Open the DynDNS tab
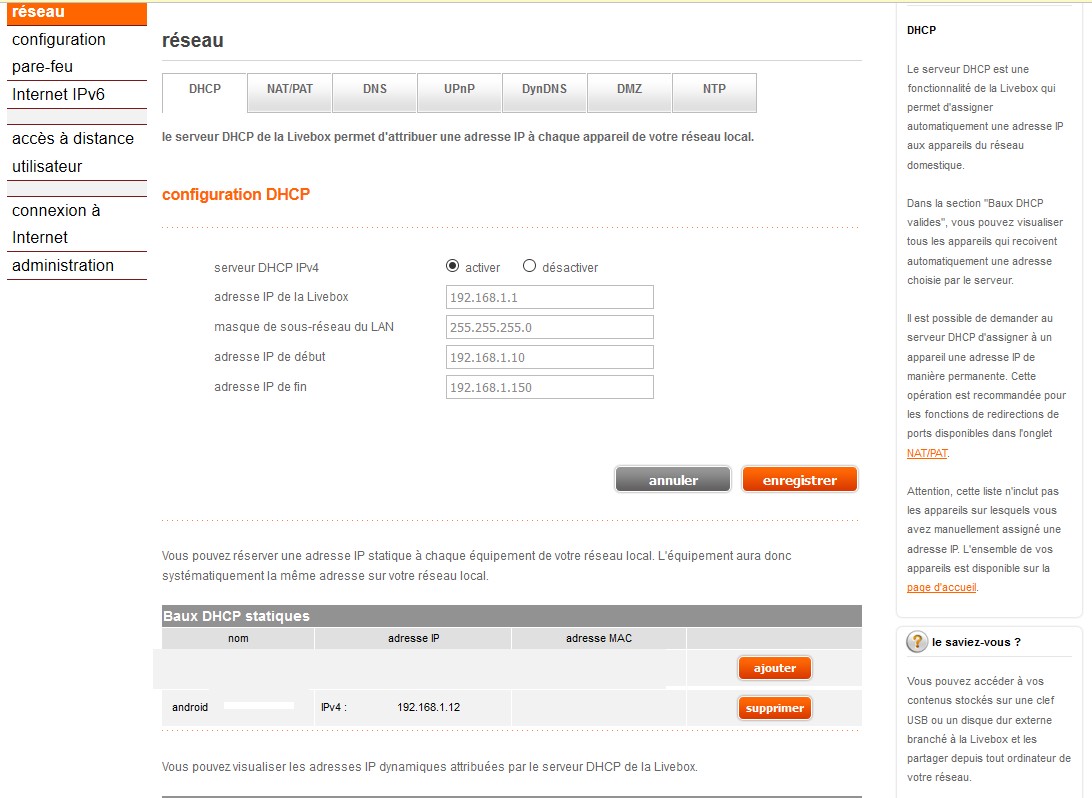Screen dimensions: 1092x798 coord(544,91)
